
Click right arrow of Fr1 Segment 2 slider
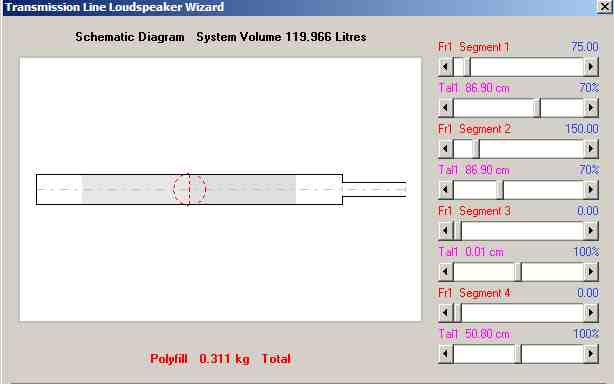(591, 149)
